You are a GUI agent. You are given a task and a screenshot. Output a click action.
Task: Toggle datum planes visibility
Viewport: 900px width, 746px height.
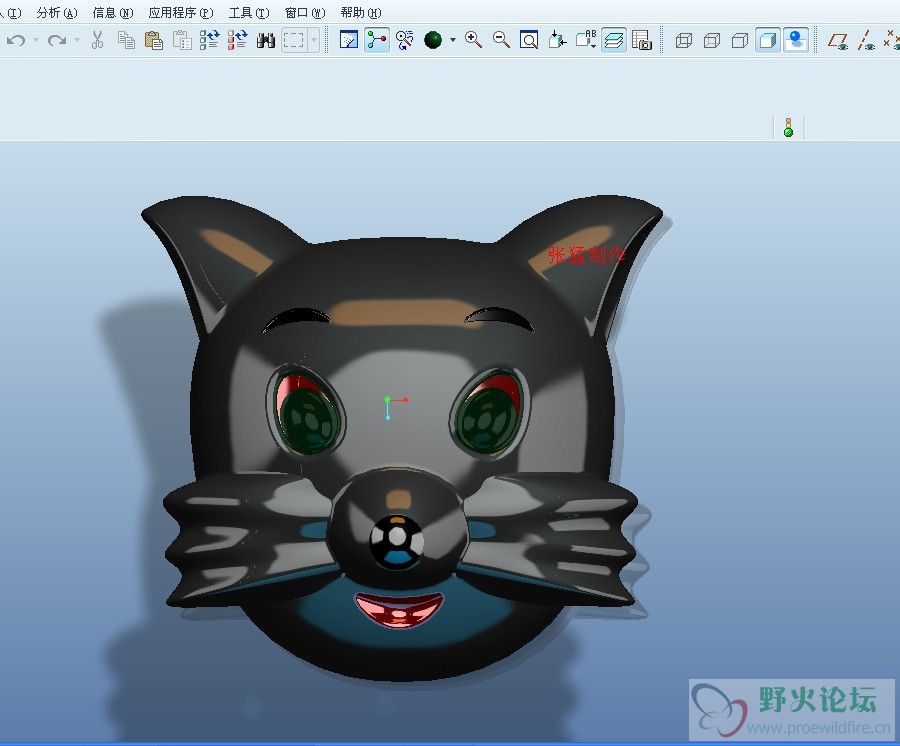point(838,40)
